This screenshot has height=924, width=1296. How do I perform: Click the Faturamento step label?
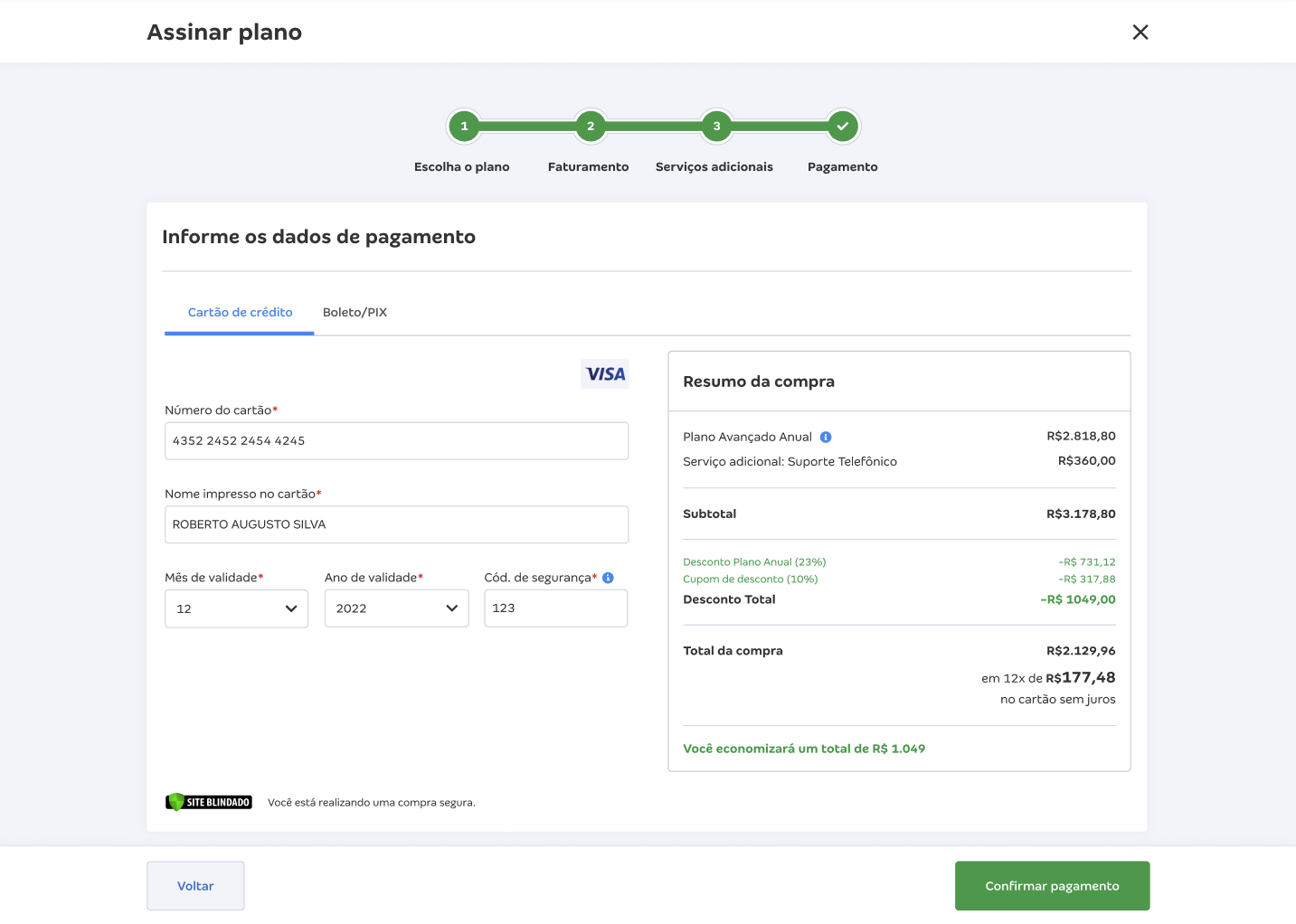click(588, 167)
